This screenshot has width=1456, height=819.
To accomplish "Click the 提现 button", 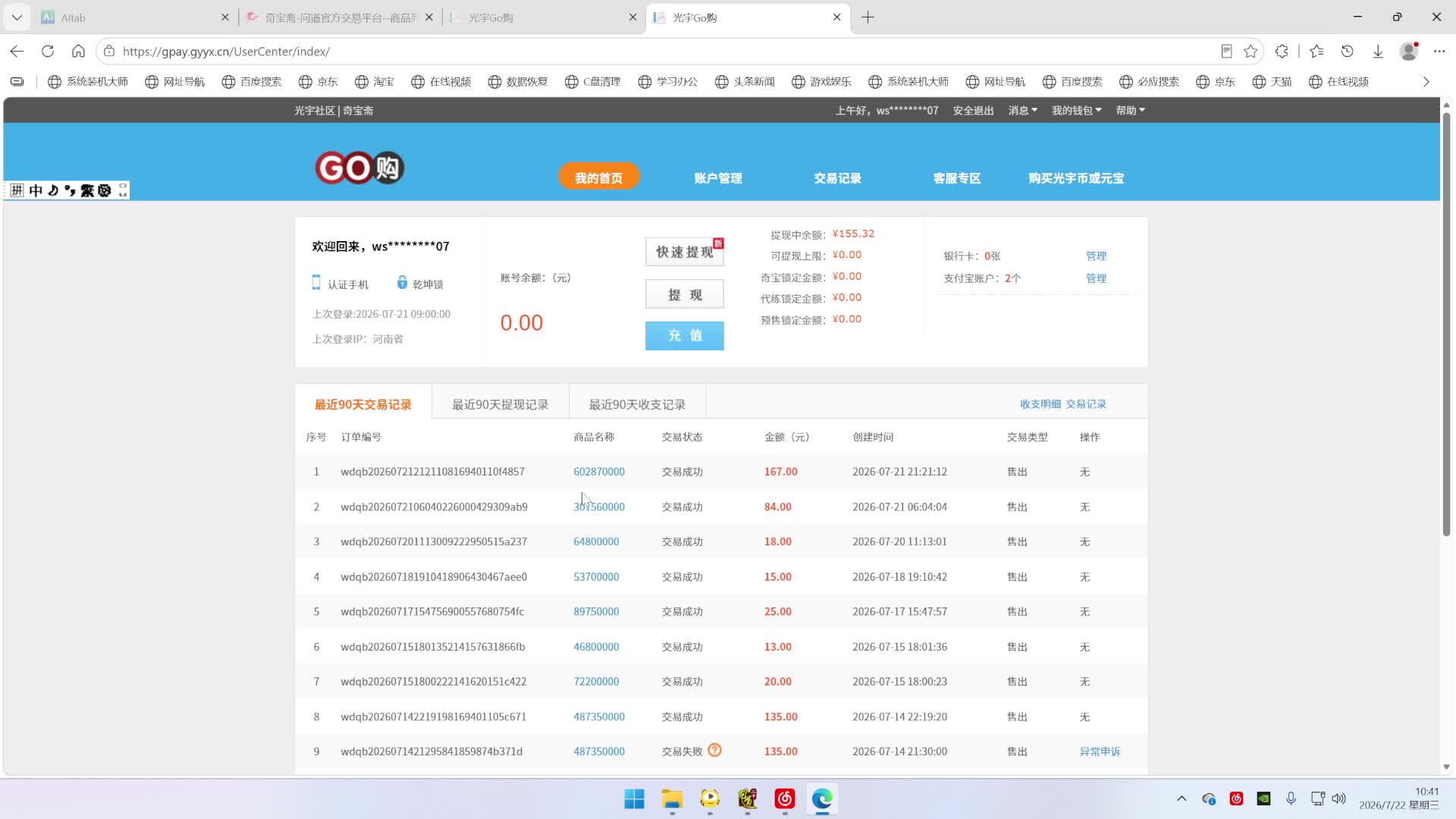I will tap(685, 294).
